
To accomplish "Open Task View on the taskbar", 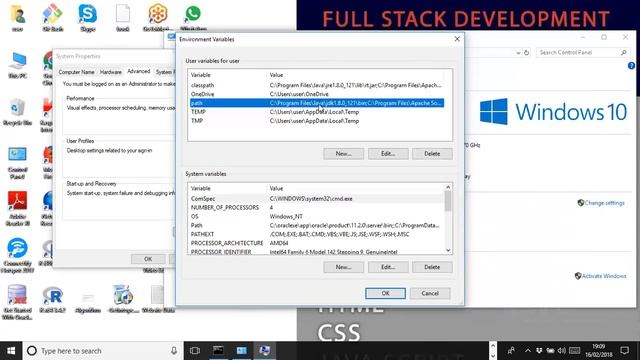I will click(195, 351).
